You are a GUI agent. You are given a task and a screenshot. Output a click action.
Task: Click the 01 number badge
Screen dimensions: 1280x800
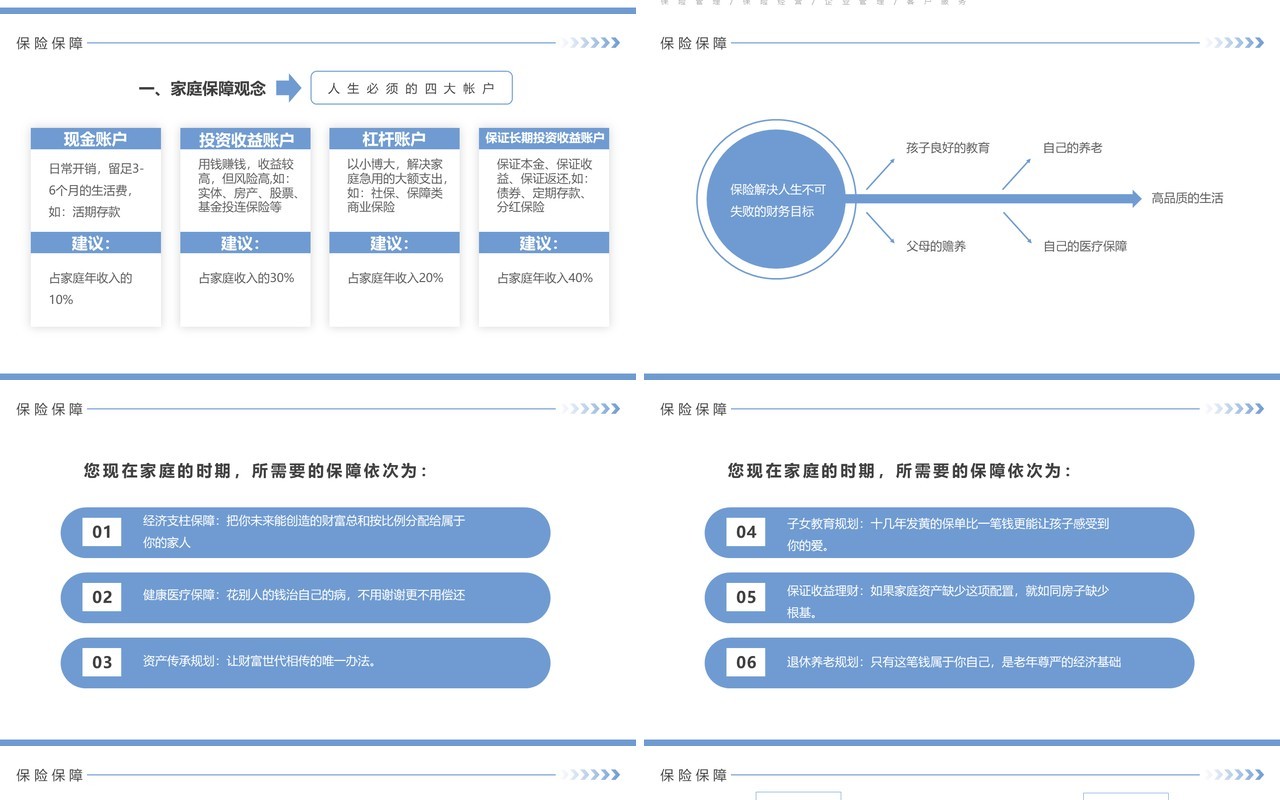(102, 532)
